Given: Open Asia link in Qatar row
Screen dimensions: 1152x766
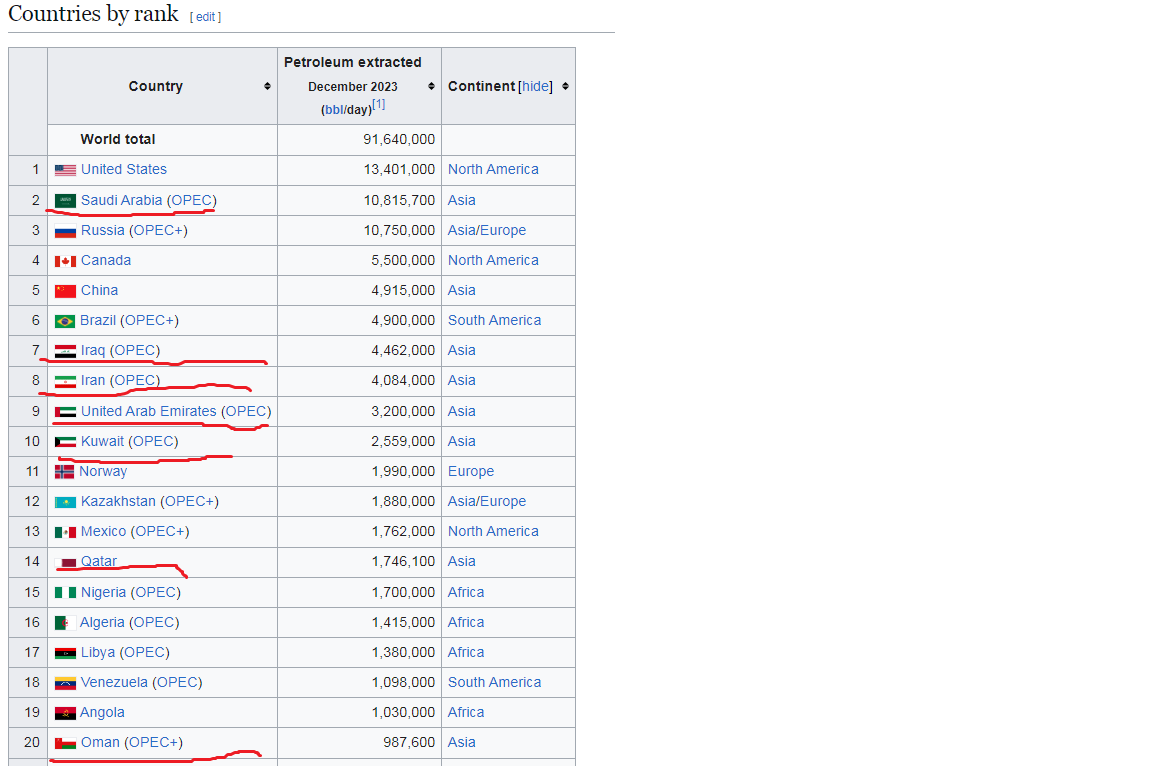Looking at the screenshot, I should 461,562.
